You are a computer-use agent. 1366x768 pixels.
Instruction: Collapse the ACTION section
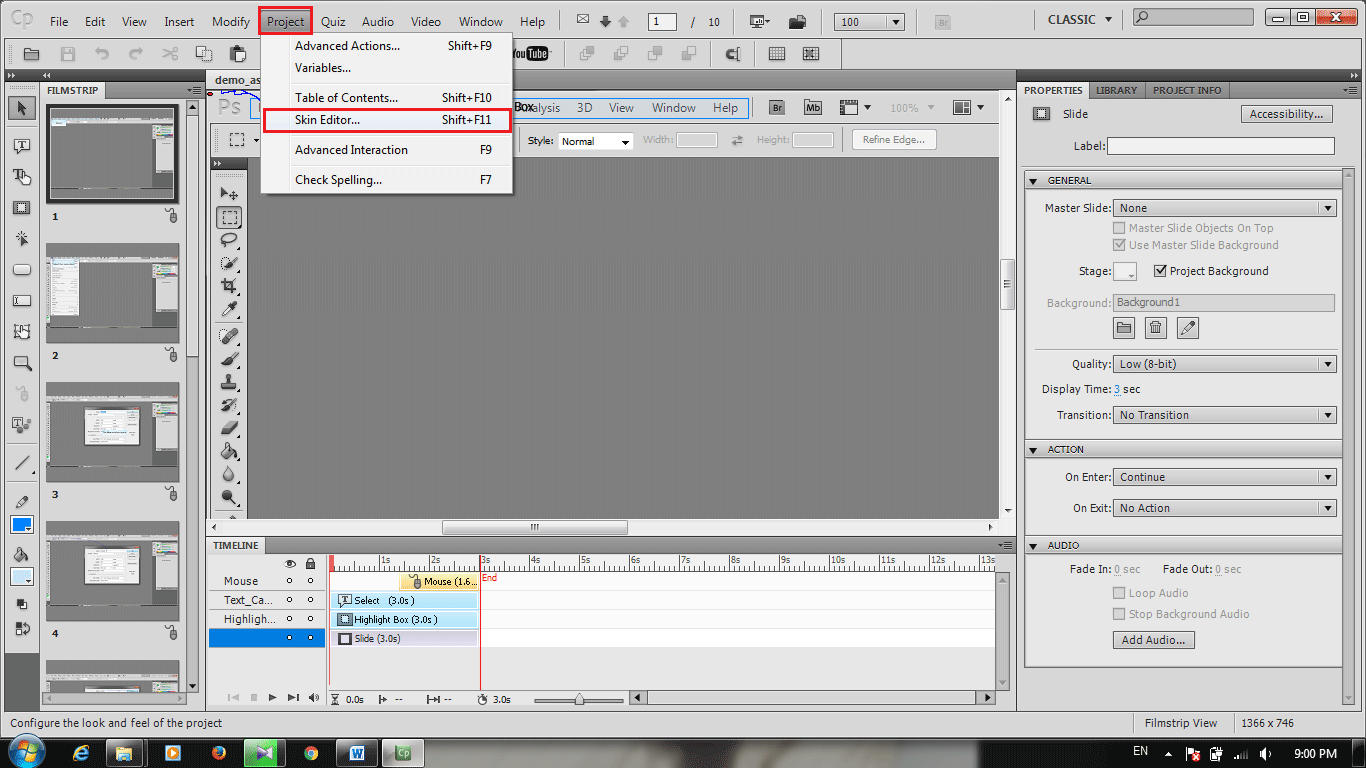(x=1034, y=450)
